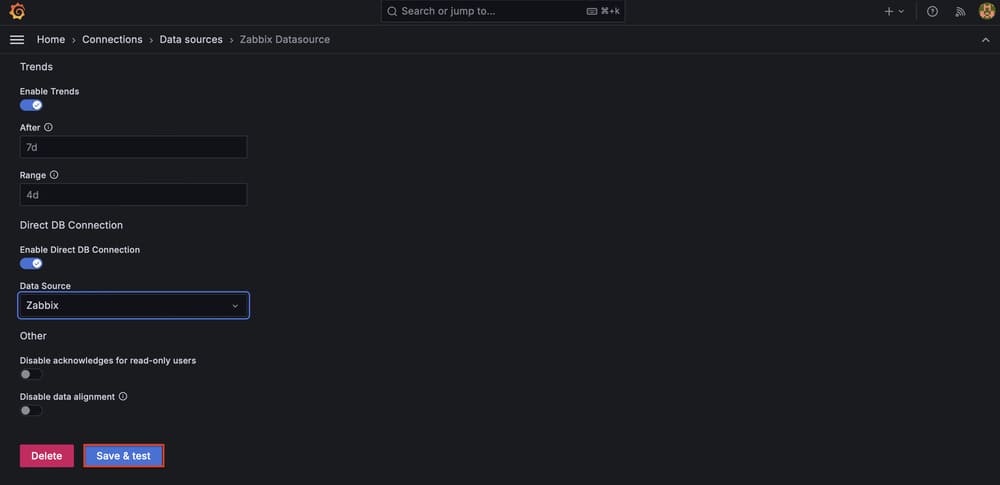This screenshot has width=1000, height=485.
Task: Go to Connections breadcrumb
Action: click(112, 40)
